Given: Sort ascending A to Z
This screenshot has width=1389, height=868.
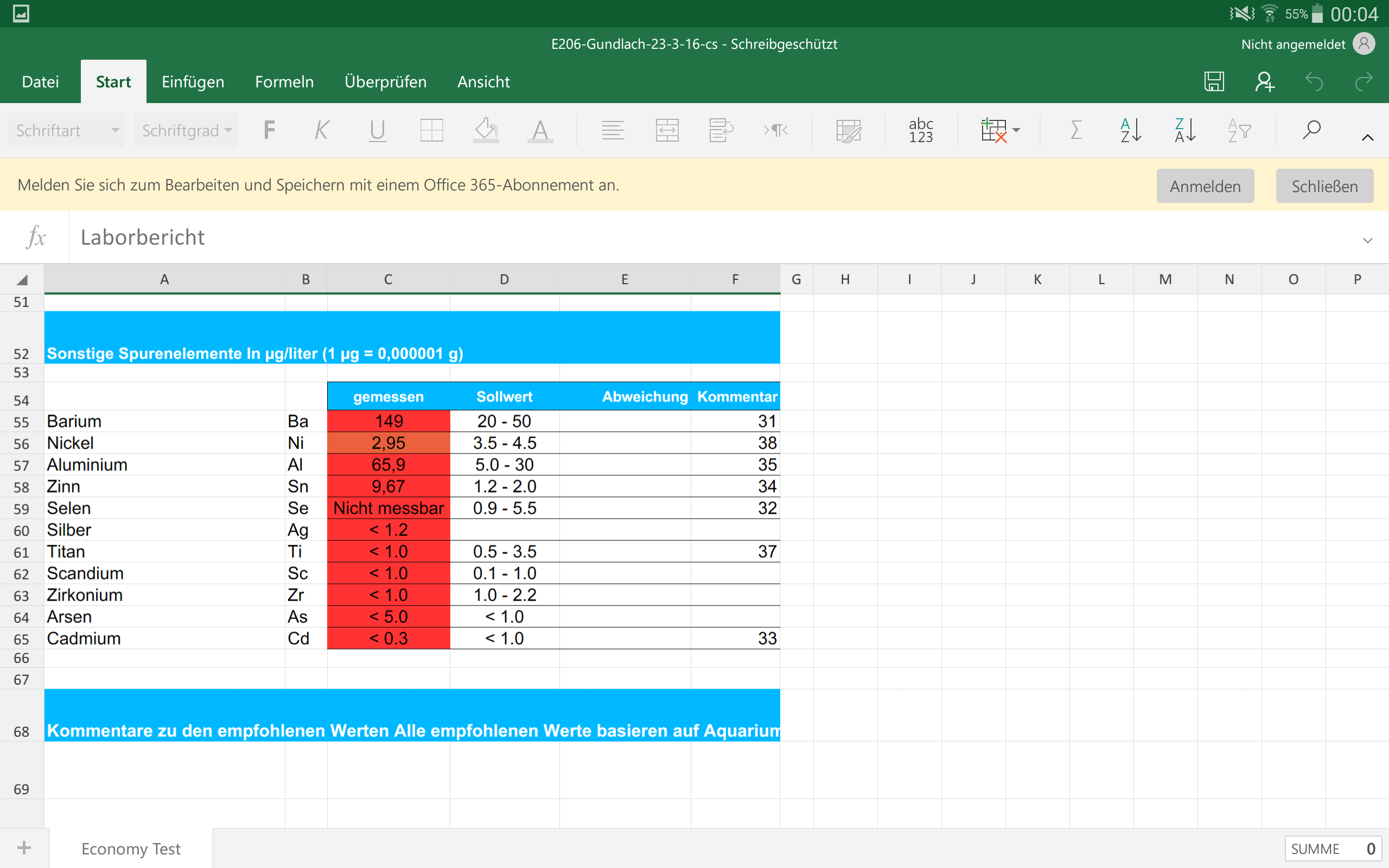Looking at the screenshot, I should (1130, 130).
